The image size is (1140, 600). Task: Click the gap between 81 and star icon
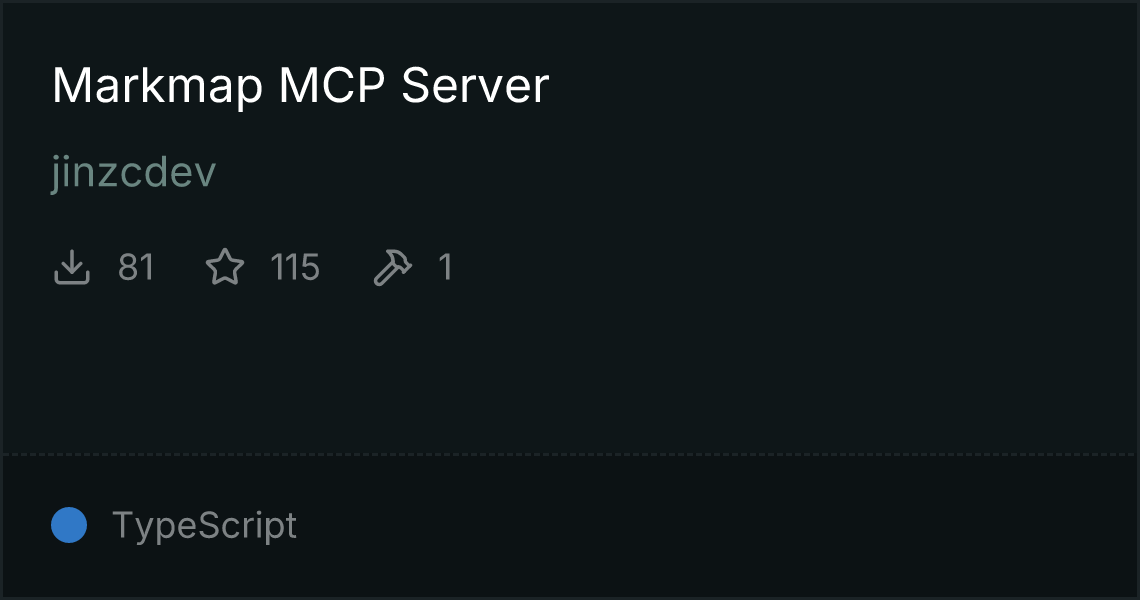coord(180,267)
